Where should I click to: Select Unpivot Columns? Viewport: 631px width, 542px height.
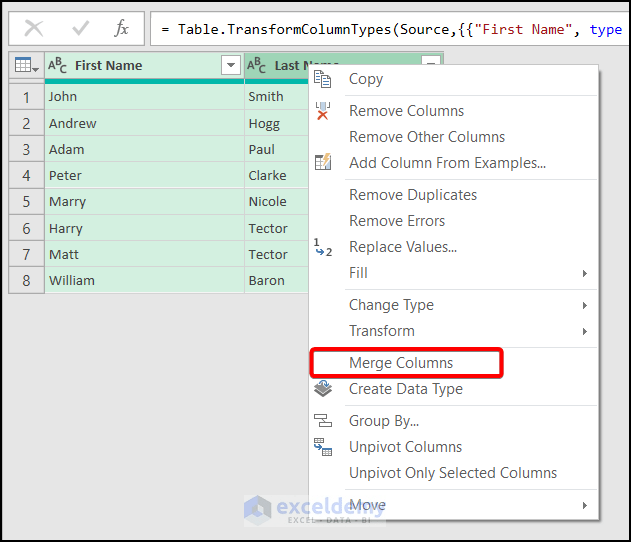454,447
